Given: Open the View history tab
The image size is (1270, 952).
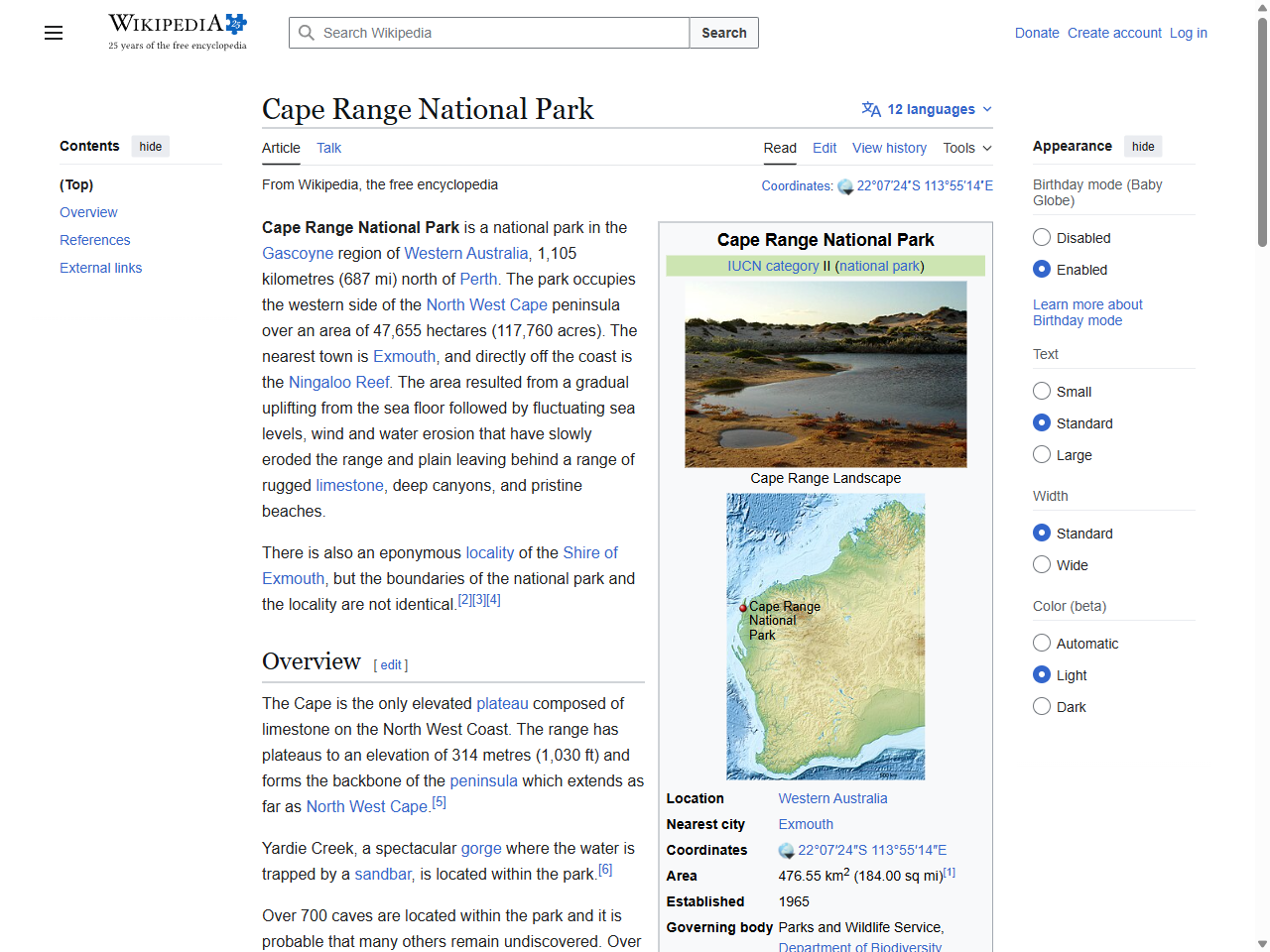Looking at the screenshot, I should (x=889, y=148).
